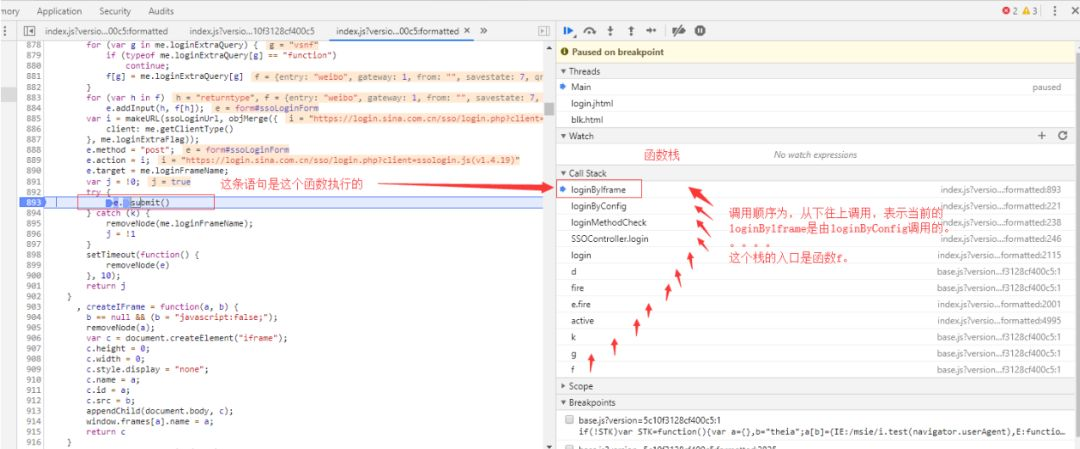1080x449 pixels.
Task: Select loginByConfig call stack frame
Action: tap(817, 205)
